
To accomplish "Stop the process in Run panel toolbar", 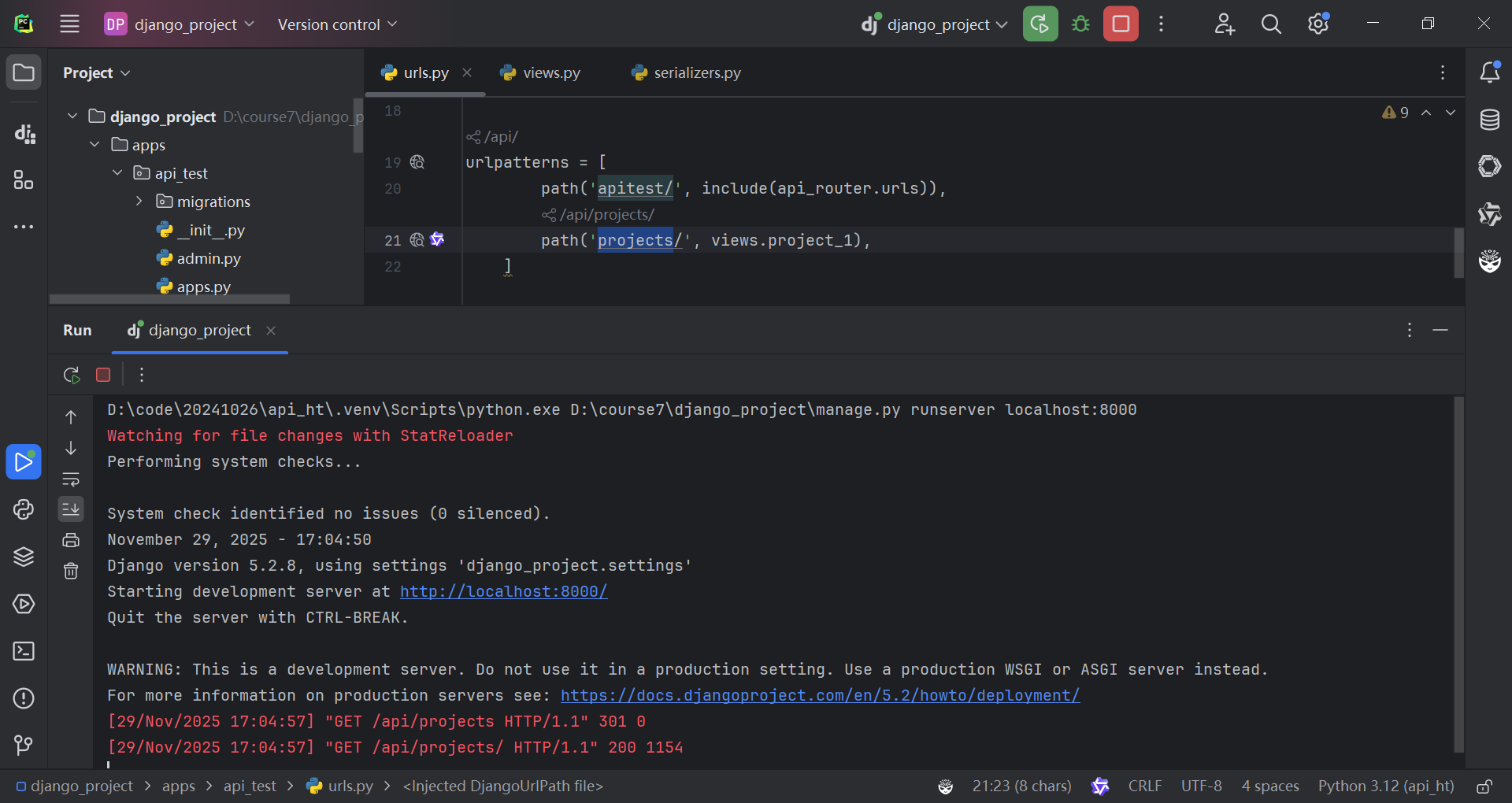I will (x=103, y=375).
